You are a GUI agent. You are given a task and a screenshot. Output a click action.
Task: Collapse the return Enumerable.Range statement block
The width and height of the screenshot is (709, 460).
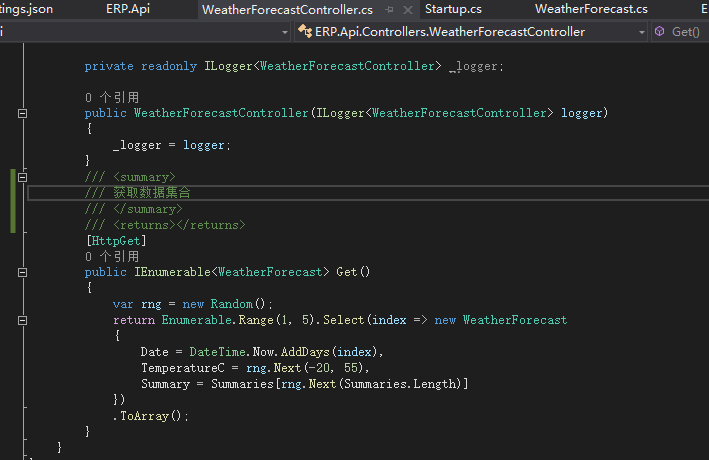[22, 320]
